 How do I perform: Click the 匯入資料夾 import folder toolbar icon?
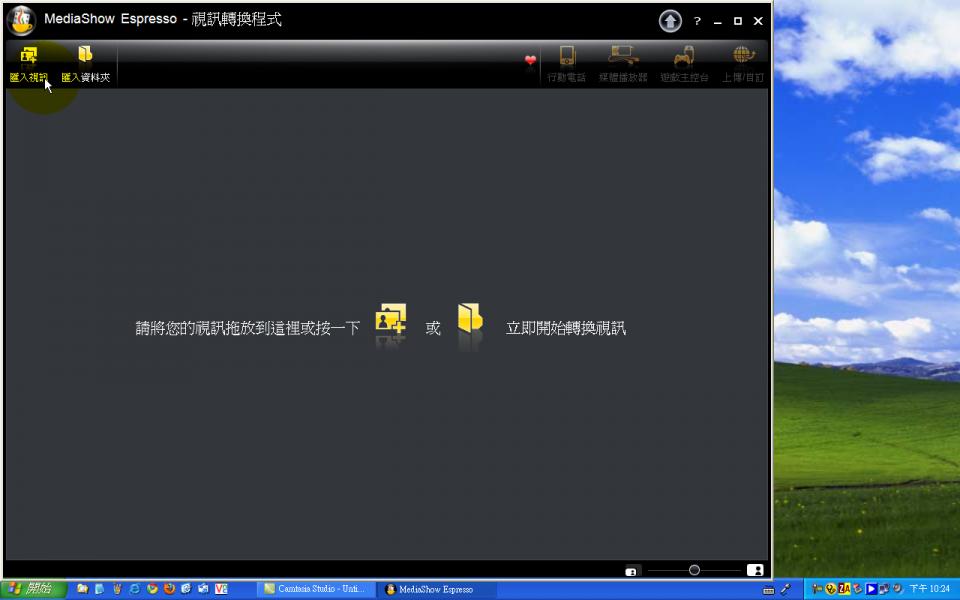pos(85,55)
